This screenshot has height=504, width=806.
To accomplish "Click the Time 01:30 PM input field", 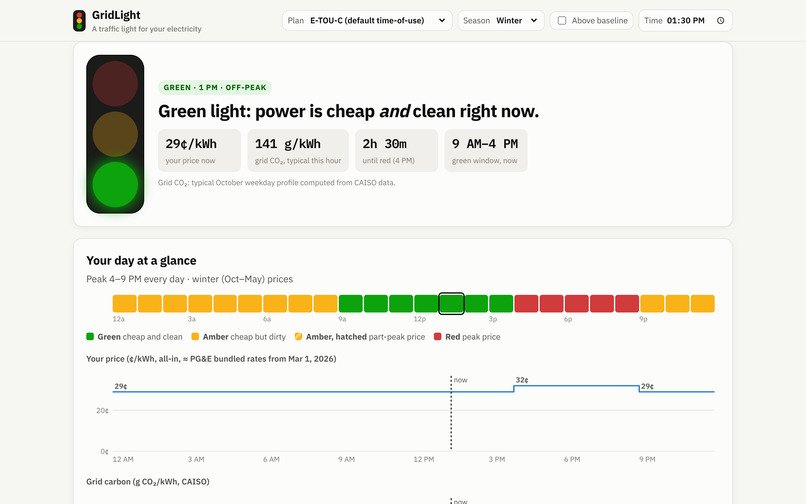I will [685, 21].
